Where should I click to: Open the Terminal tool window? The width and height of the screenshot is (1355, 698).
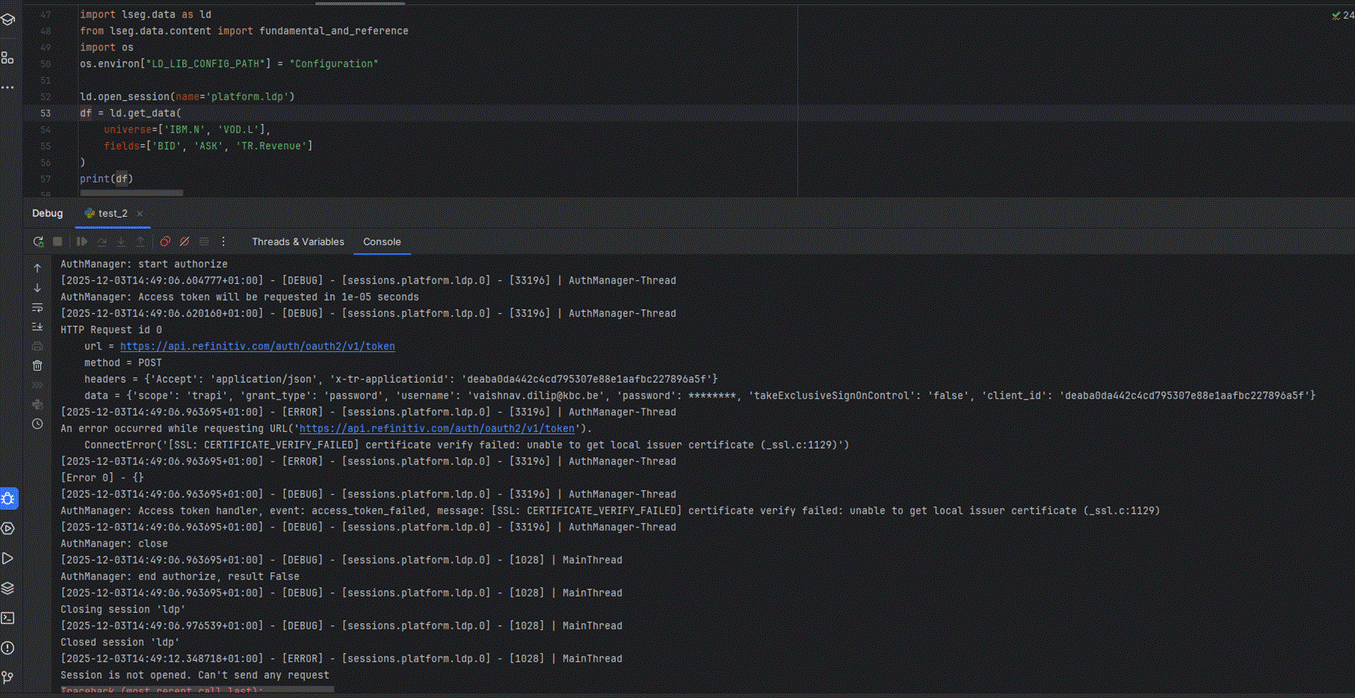click(x=8, y=618)
